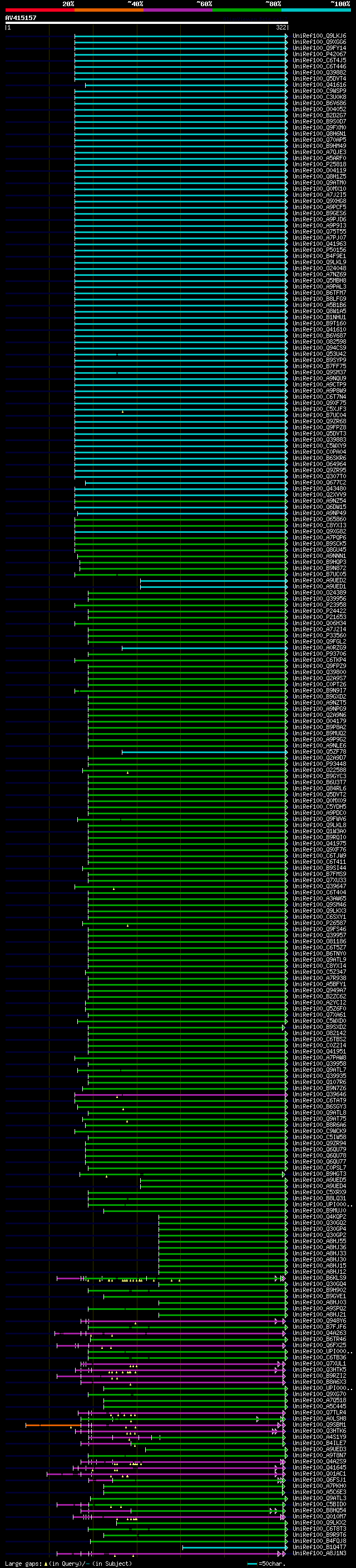Select hit label UniRef100_Q8H1Z5
Screen dimensions: 356x1568
point(319,176)
